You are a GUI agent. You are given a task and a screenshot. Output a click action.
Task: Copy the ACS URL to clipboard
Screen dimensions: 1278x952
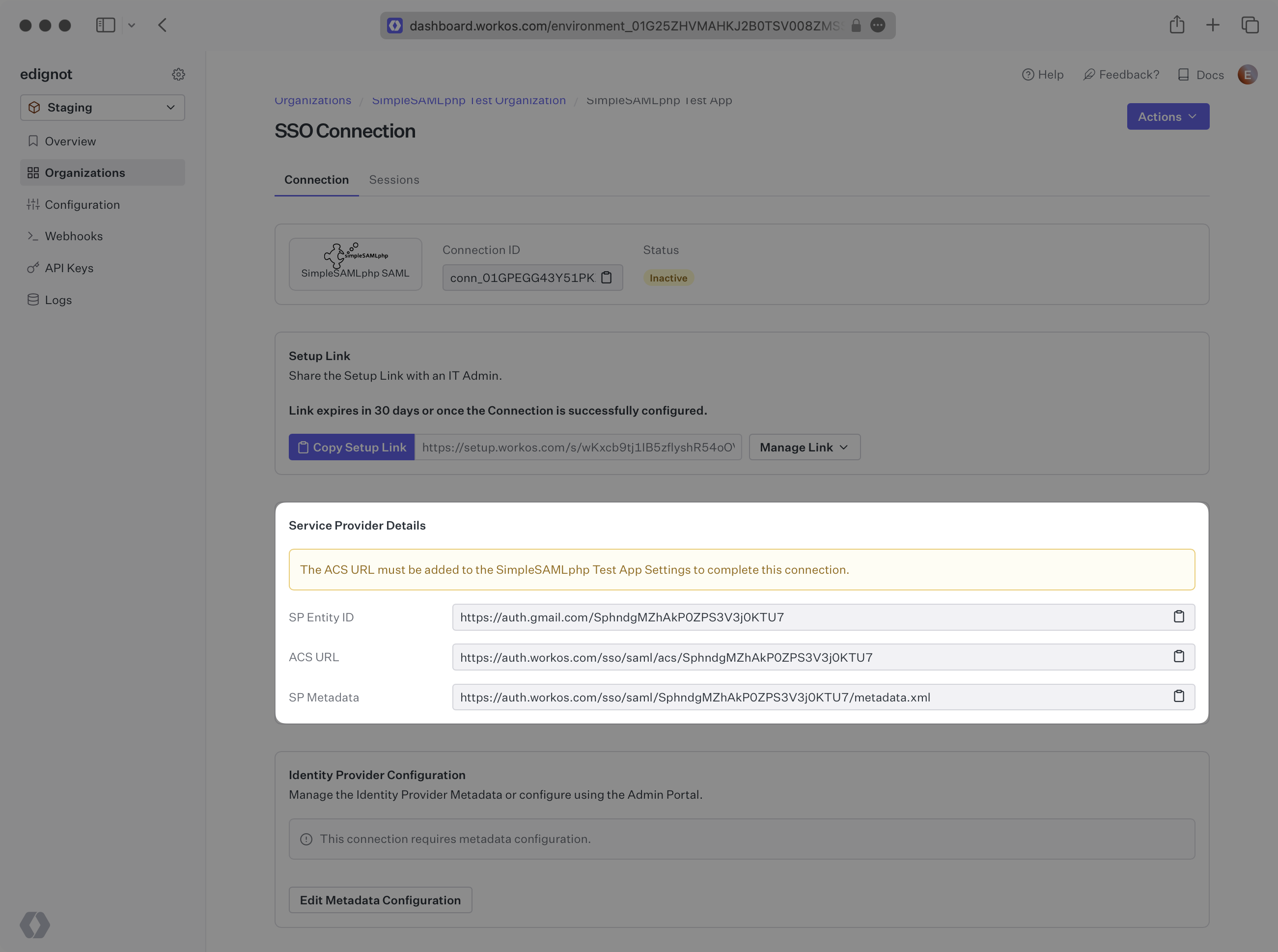(x=1178, y=656)
